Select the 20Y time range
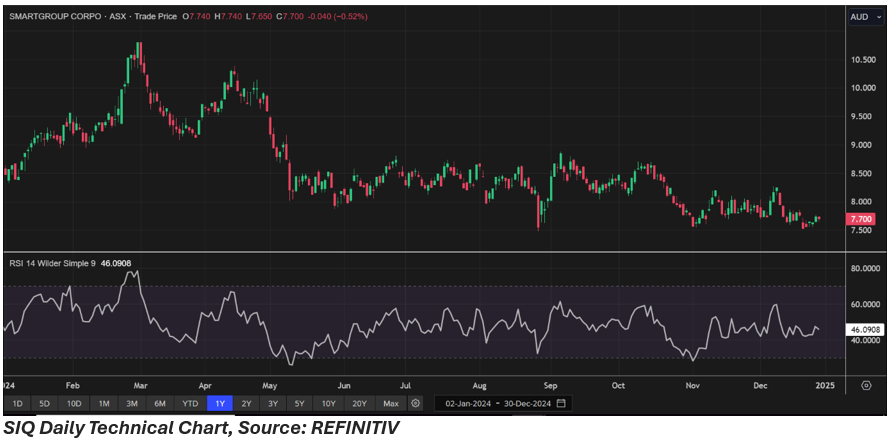This screenshot has width=889, height=441. point(359,404)
